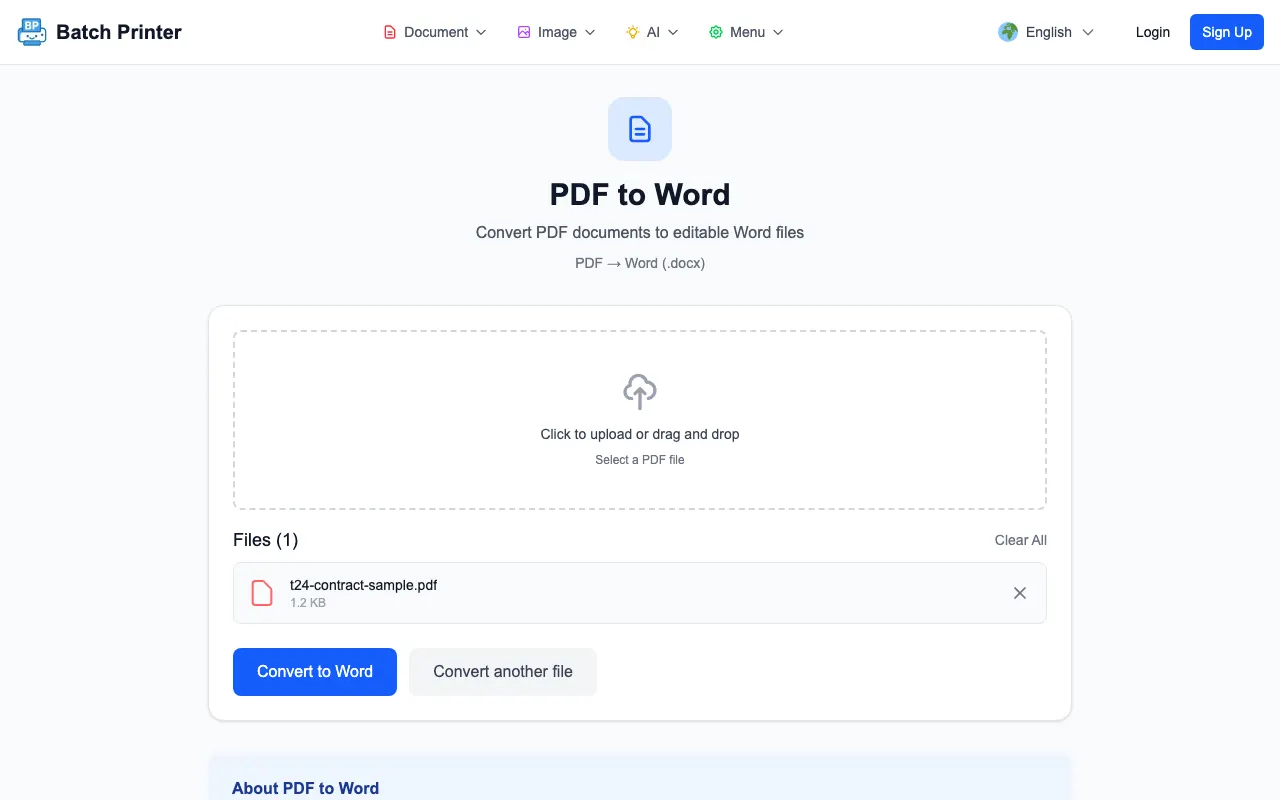The height and width of the screenshot is (800, 1280).
Task: Open the Batch Printer home link text
Action: pos(119,32)
